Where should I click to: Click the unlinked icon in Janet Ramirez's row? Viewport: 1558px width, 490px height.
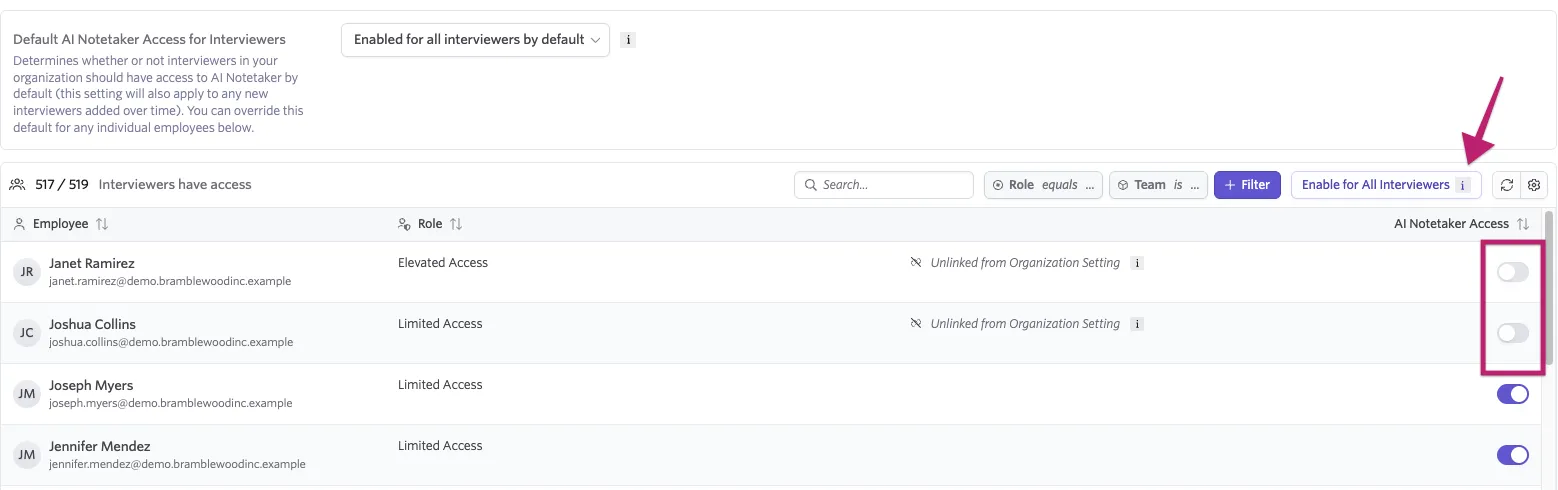(915, 263)
